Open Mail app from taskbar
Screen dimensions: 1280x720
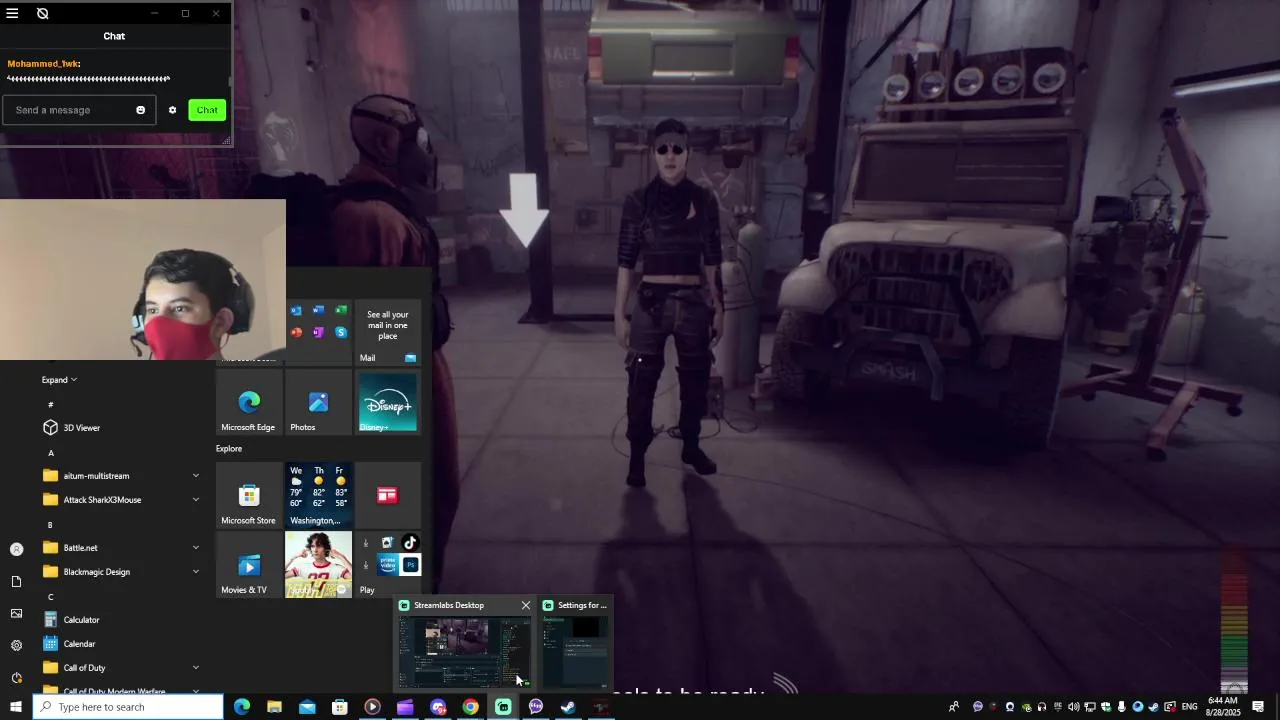[307, 707]
